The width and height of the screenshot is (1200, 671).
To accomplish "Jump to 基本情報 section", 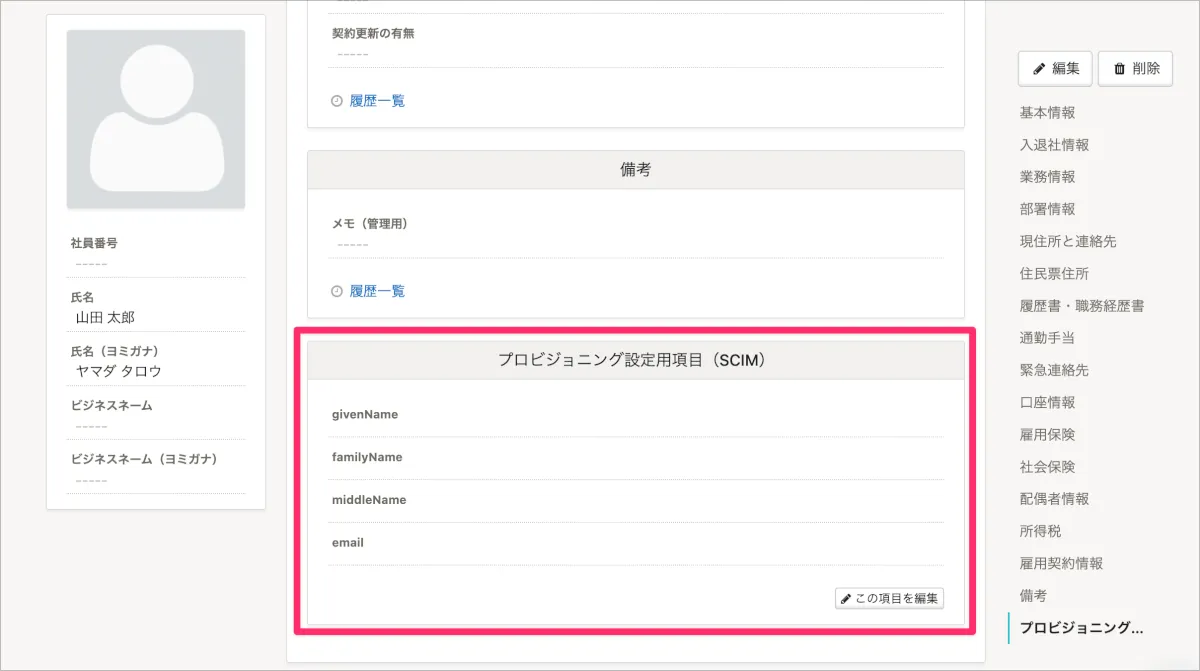I will point(1047,113).
